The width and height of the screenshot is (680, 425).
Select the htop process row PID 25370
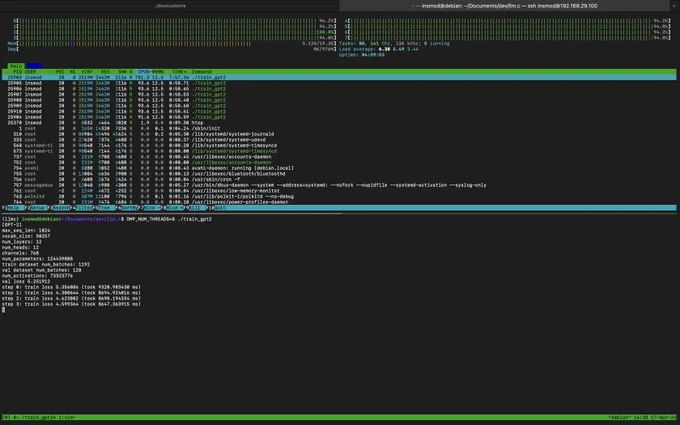339,123
